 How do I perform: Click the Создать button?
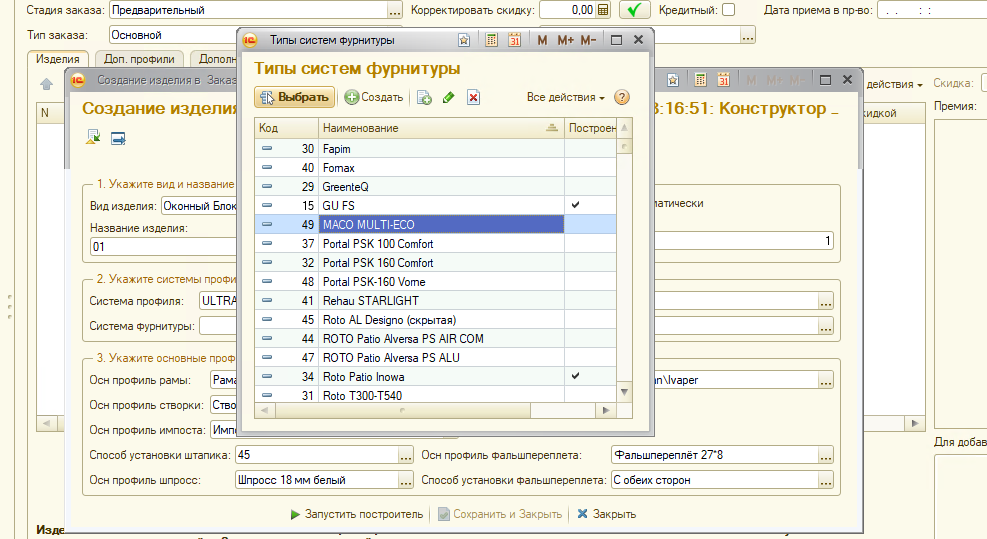374,98
